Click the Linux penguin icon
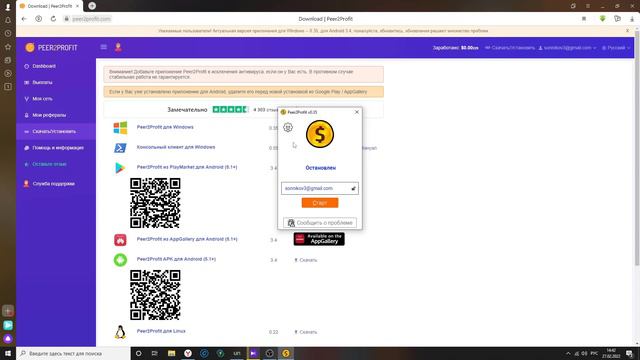 (120, 332)
